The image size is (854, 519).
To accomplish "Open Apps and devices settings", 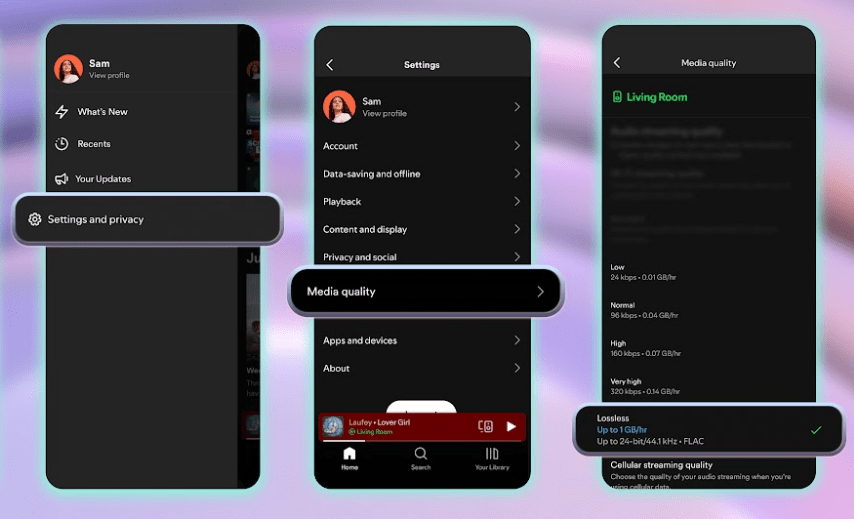I will click(x=422, y=340).
